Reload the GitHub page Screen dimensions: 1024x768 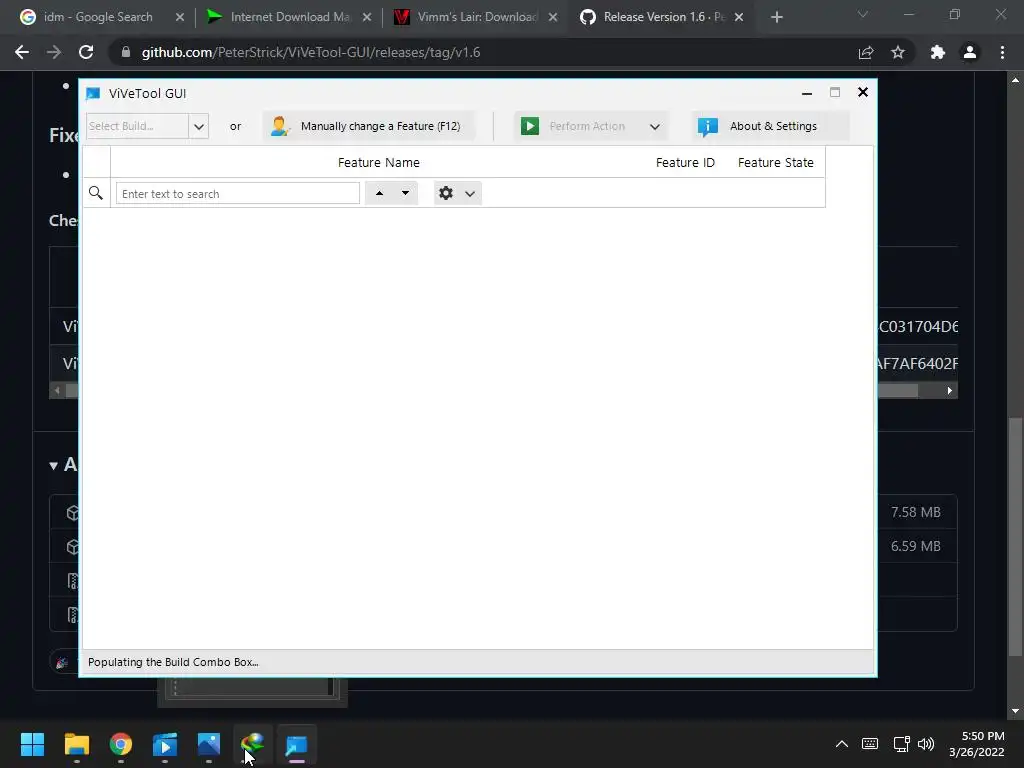tap(86, 52)
